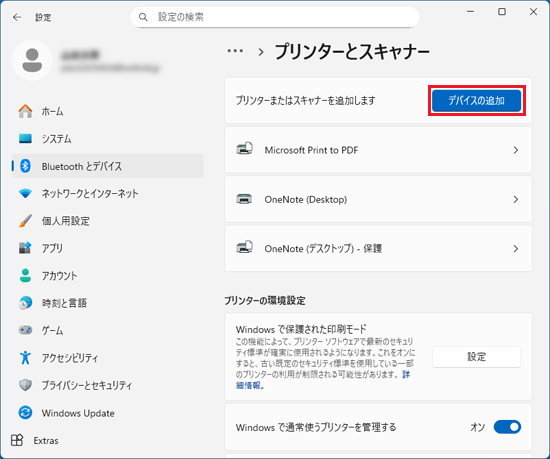Click the Extras icon

(x=17, y=440)
